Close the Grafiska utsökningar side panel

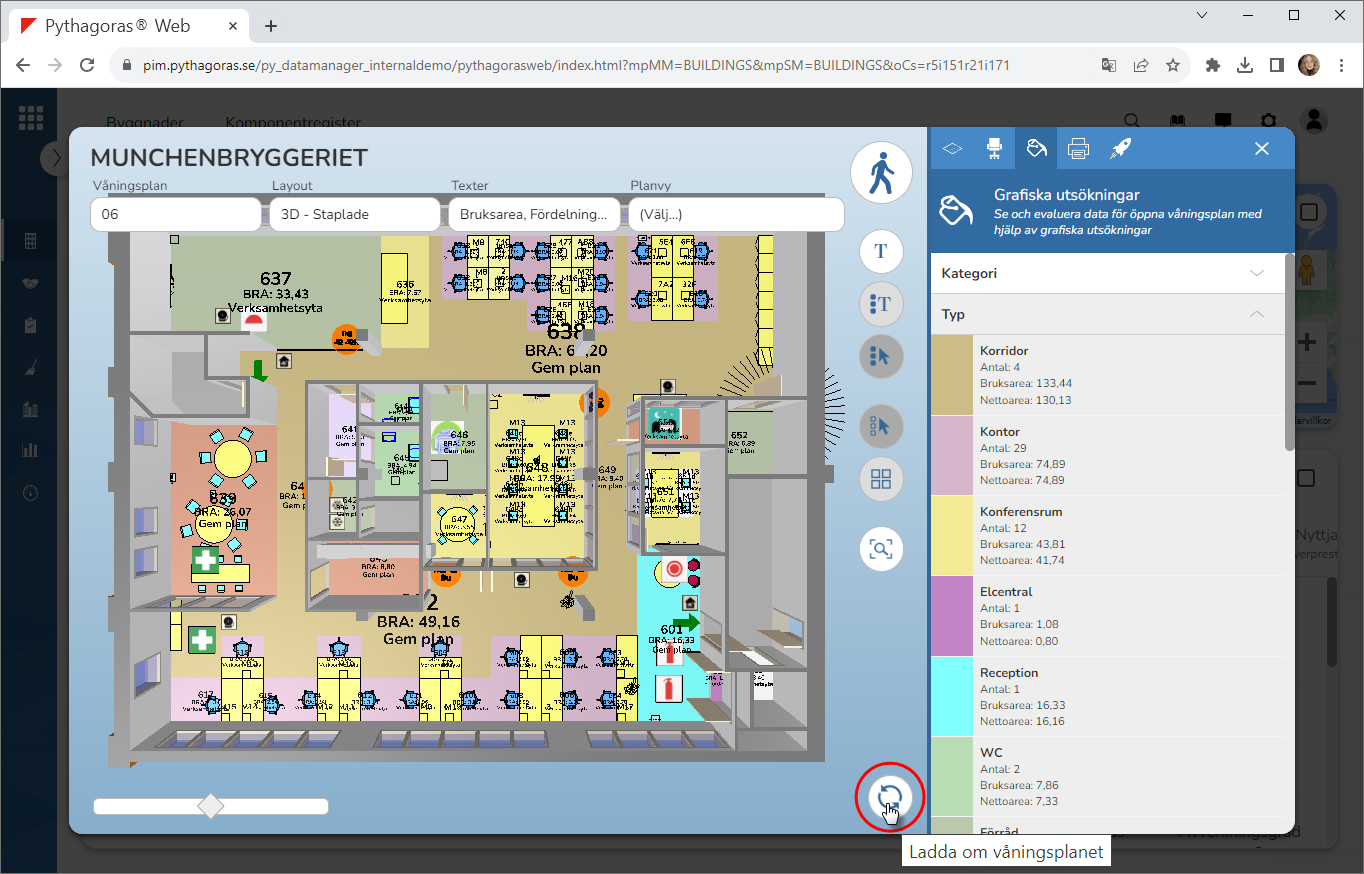(x=1262, y=148)
